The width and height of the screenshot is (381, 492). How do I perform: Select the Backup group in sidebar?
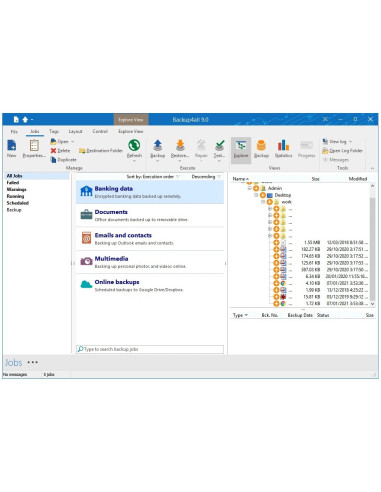(14, 210)
